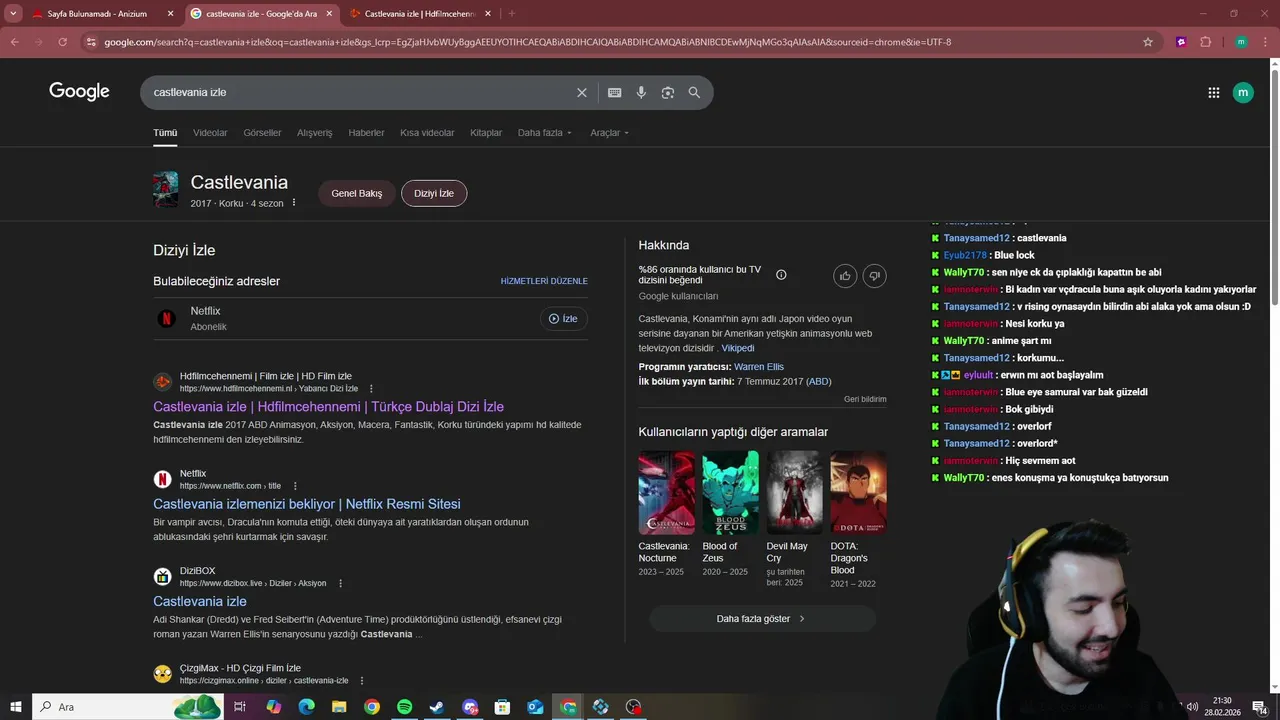Open the Google apps grid
Image resolution: width=1280 pixels, height=720 pixels.
tap(1214, 92)
